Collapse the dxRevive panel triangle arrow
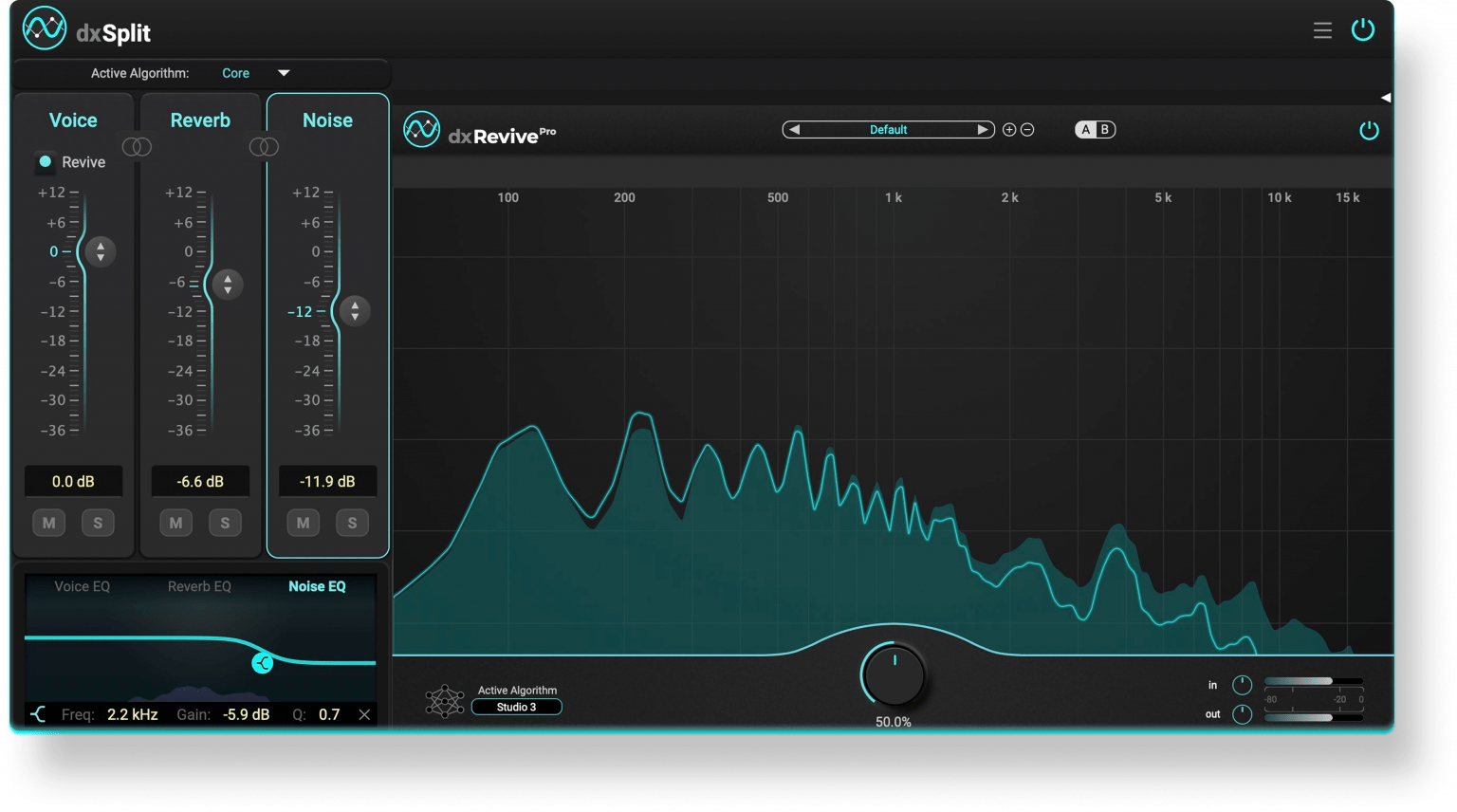 pos(1386,98)
